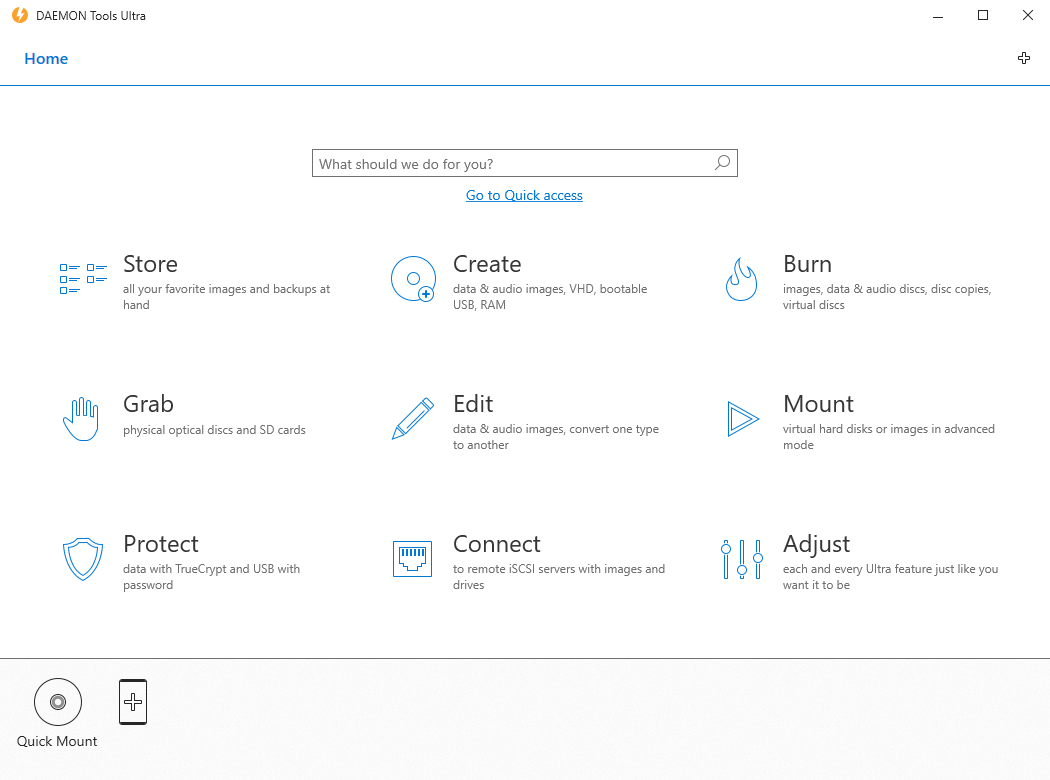Click the Connect network port icon

[x=412, y=558]
